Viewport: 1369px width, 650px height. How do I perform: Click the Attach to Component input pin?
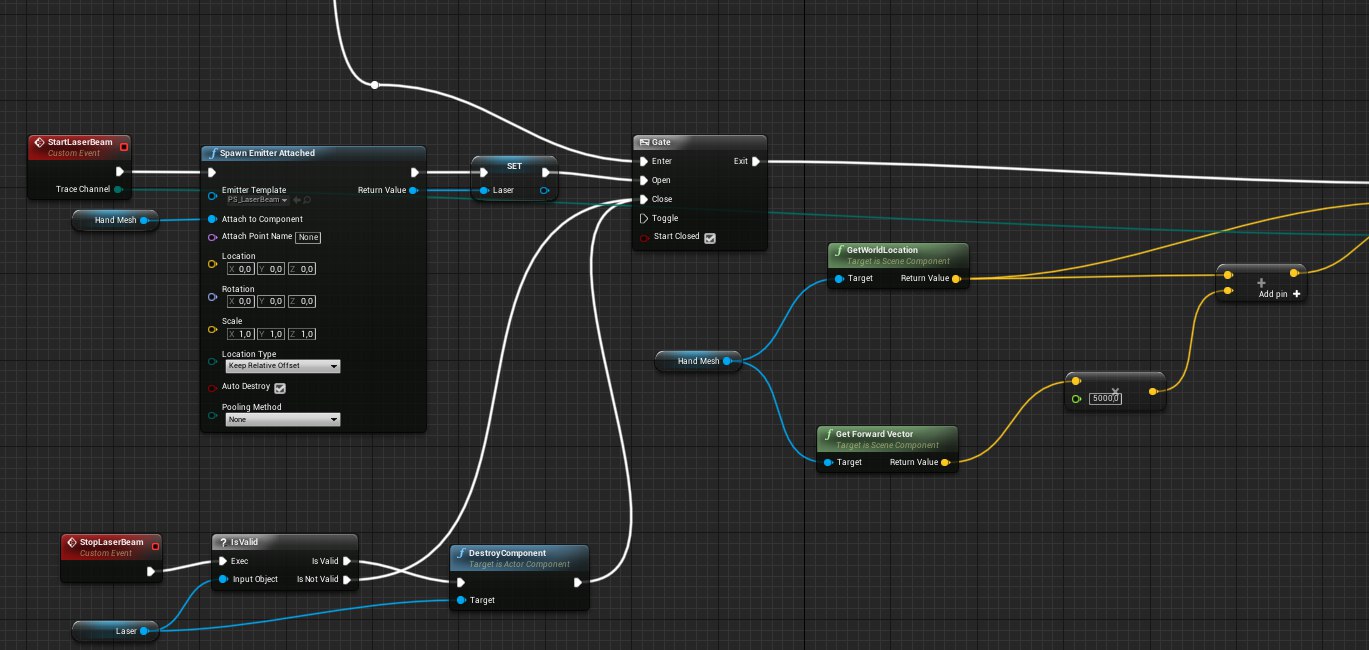[212, 219]
